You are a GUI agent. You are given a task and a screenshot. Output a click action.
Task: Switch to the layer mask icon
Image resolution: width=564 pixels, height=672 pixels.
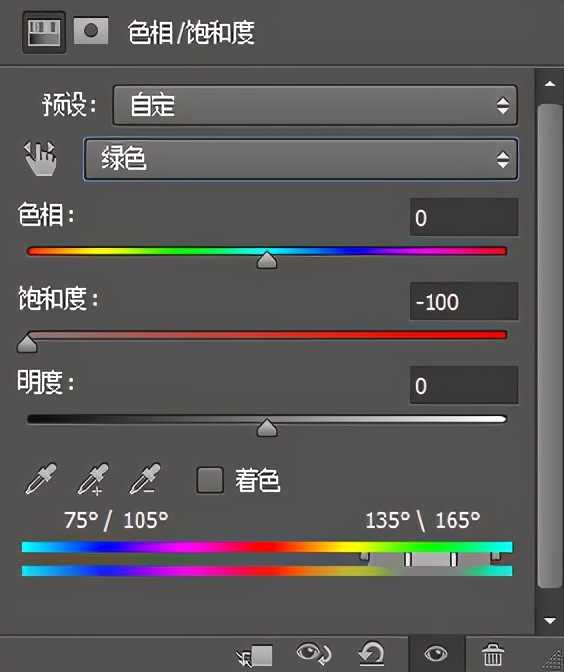91,31
